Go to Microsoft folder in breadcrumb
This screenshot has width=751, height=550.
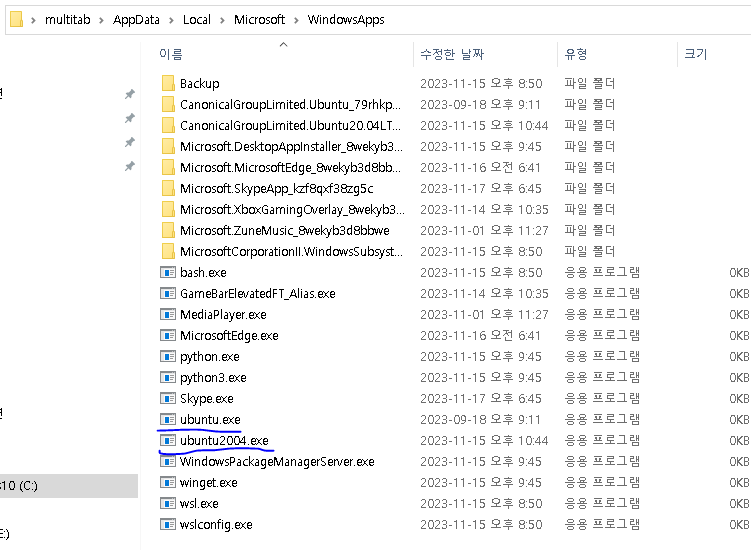tap(259, 20)
